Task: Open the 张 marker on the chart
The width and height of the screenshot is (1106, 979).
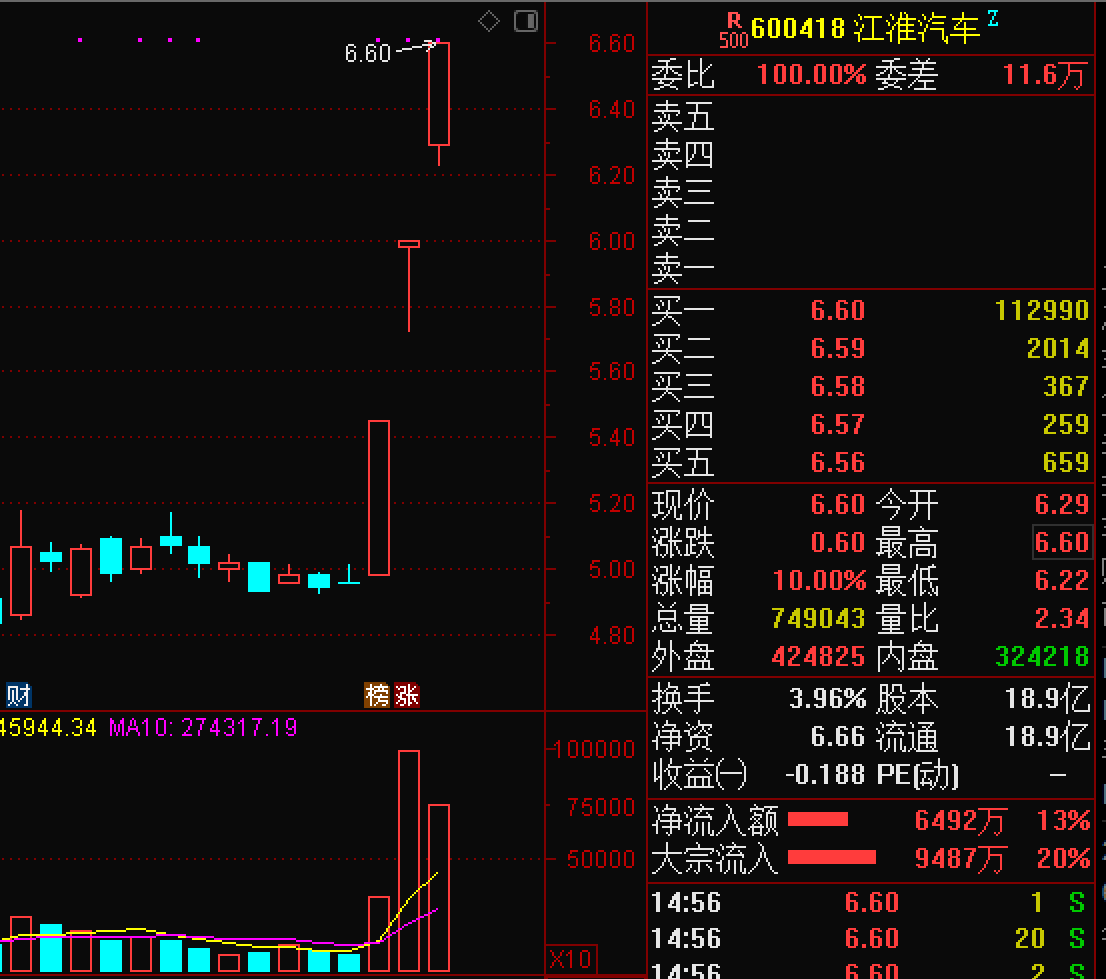Action: [x=407, y=695]
